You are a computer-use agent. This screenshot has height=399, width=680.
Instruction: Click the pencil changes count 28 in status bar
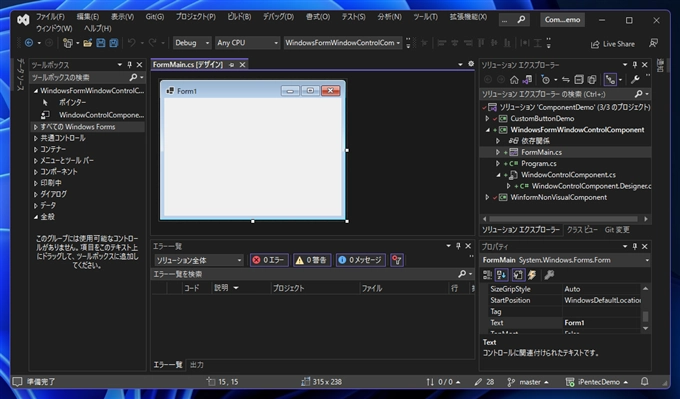click(x=484, y=382)
